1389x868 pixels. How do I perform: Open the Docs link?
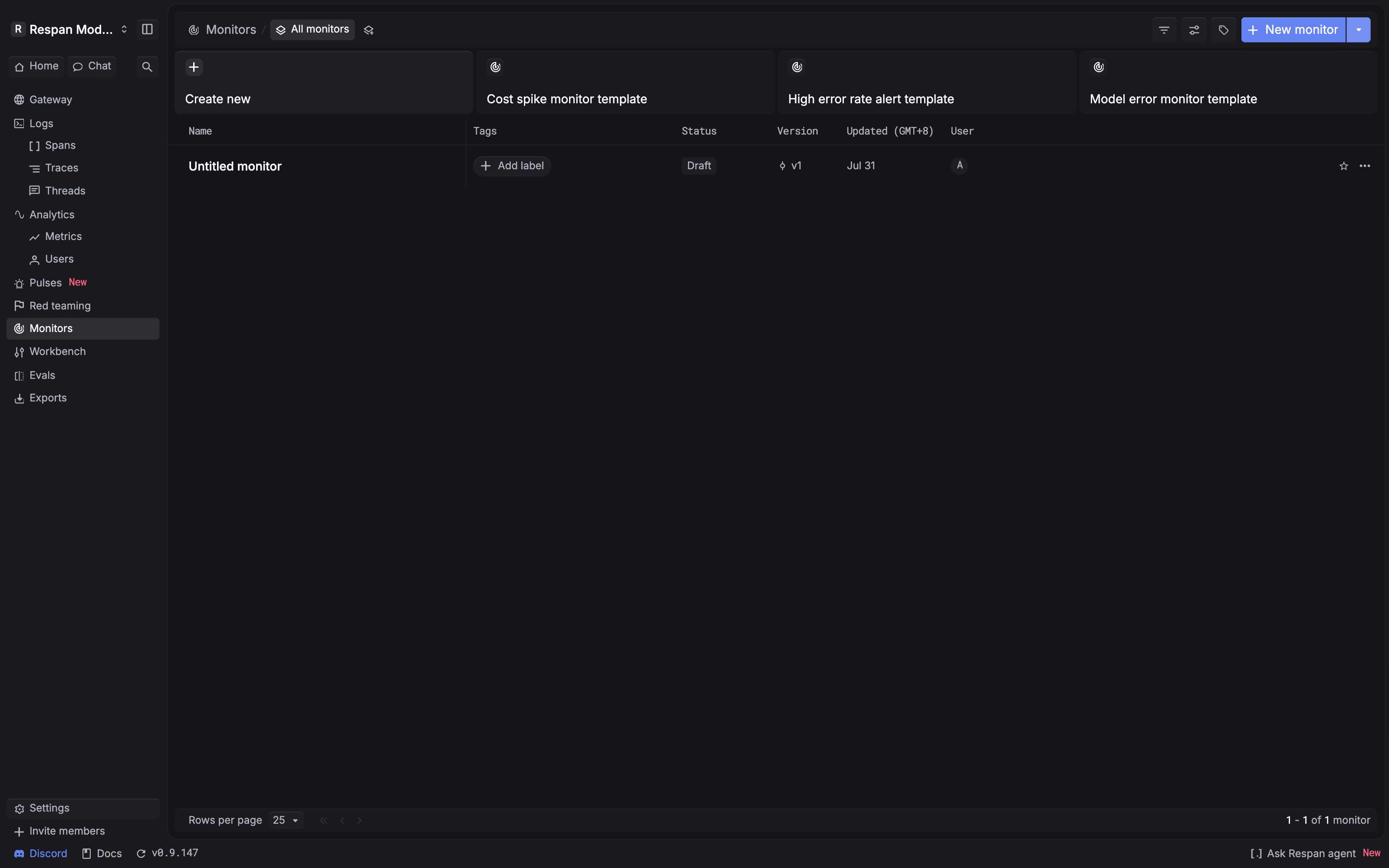click(x=102, y=854)
